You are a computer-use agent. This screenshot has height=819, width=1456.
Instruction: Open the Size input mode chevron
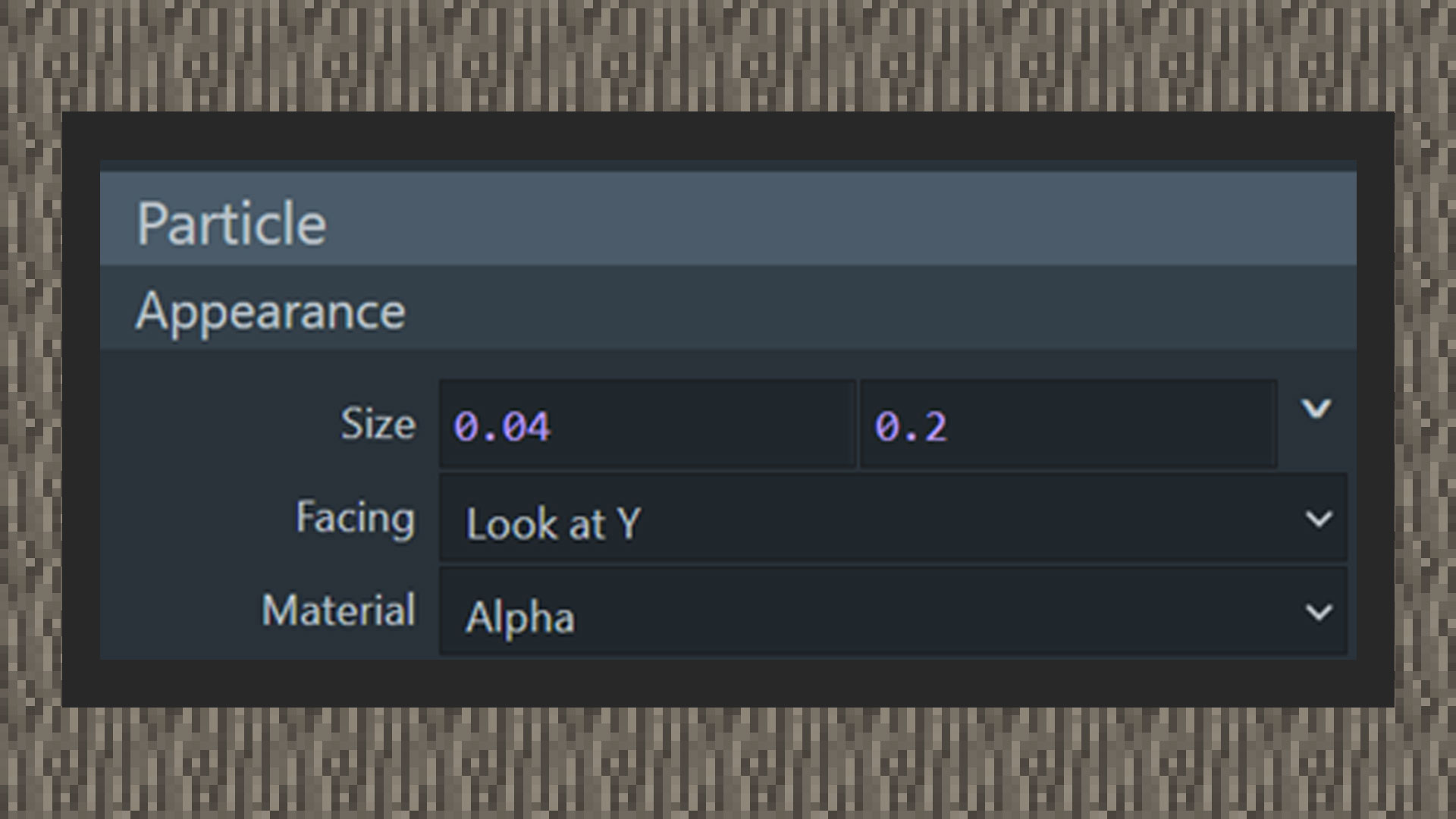pos(1316,409)
